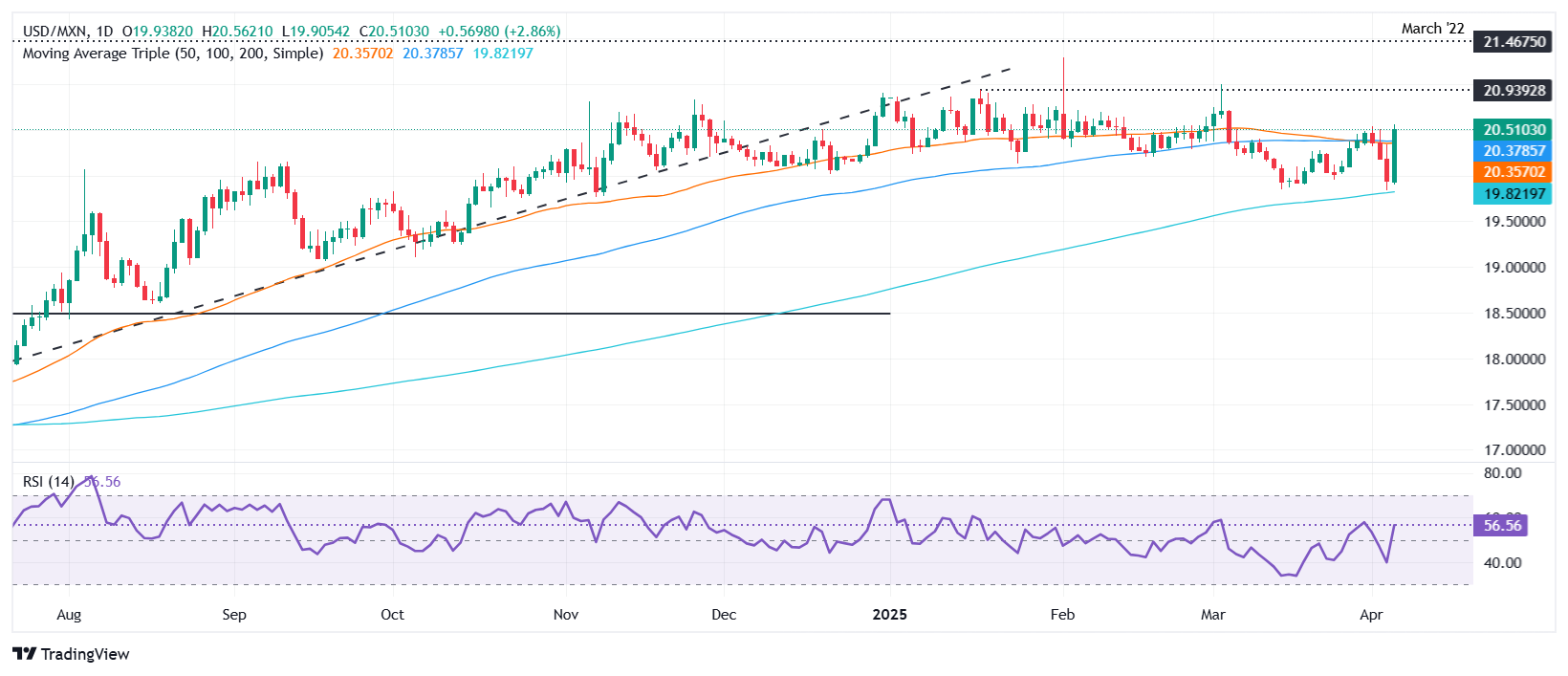This screenshot has width=1568, height=676.
Task: Click the 20.93928 resistance price label
Action: click(x=1514, y=91)
